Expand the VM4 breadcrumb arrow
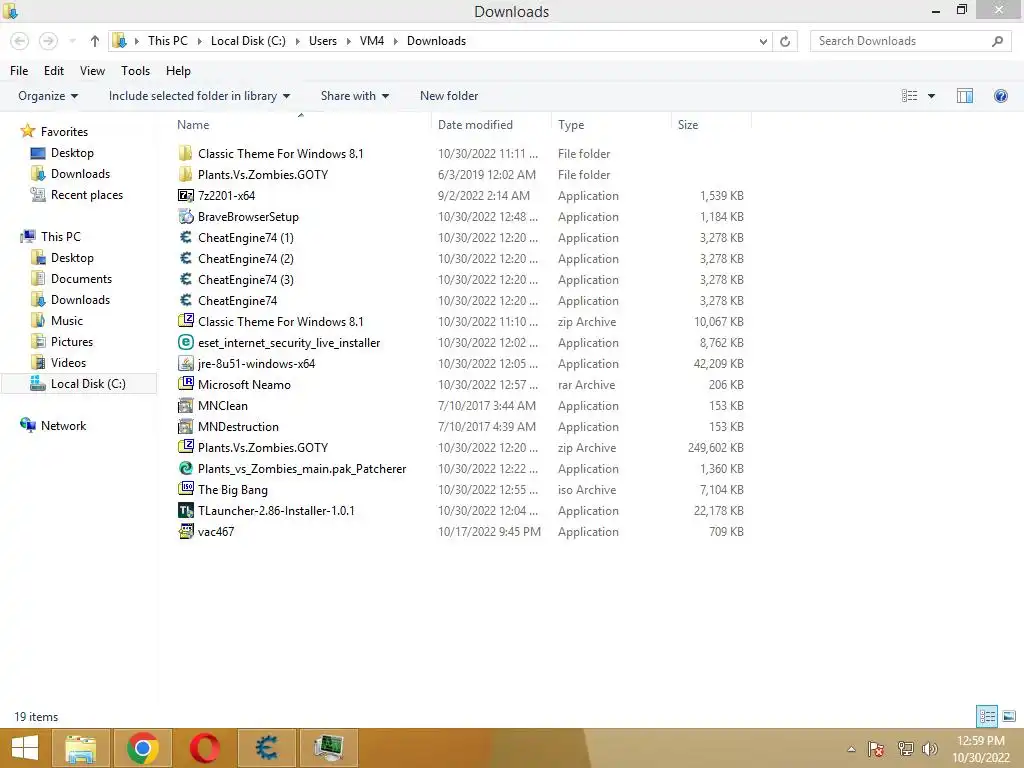 point(396,41)
